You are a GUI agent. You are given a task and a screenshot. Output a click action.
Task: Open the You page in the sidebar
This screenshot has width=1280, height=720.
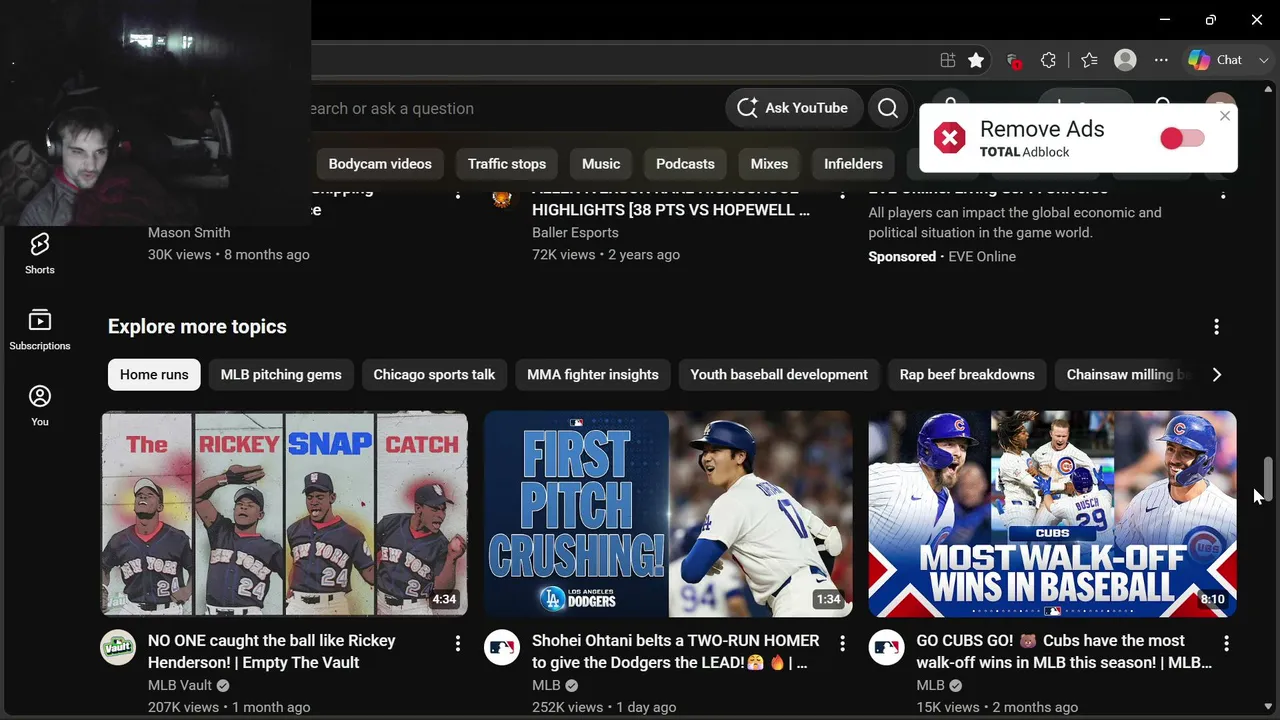(40, 405)
